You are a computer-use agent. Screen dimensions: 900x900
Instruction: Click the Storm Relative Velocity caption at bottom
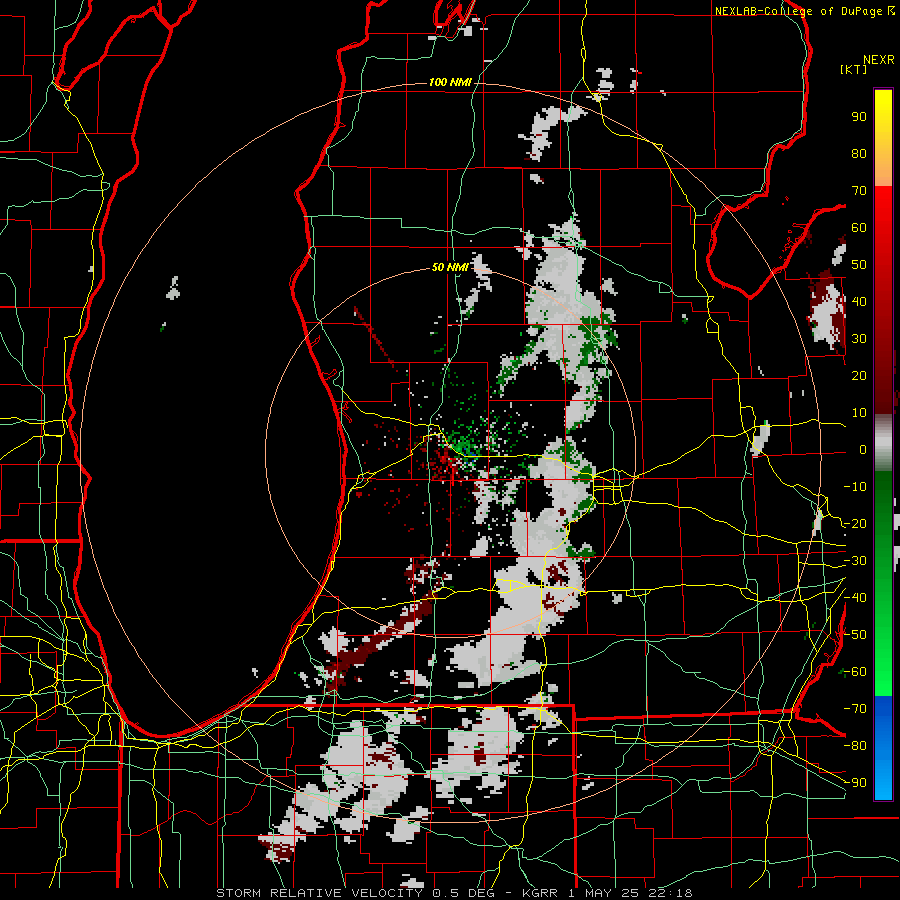(454, 893)
